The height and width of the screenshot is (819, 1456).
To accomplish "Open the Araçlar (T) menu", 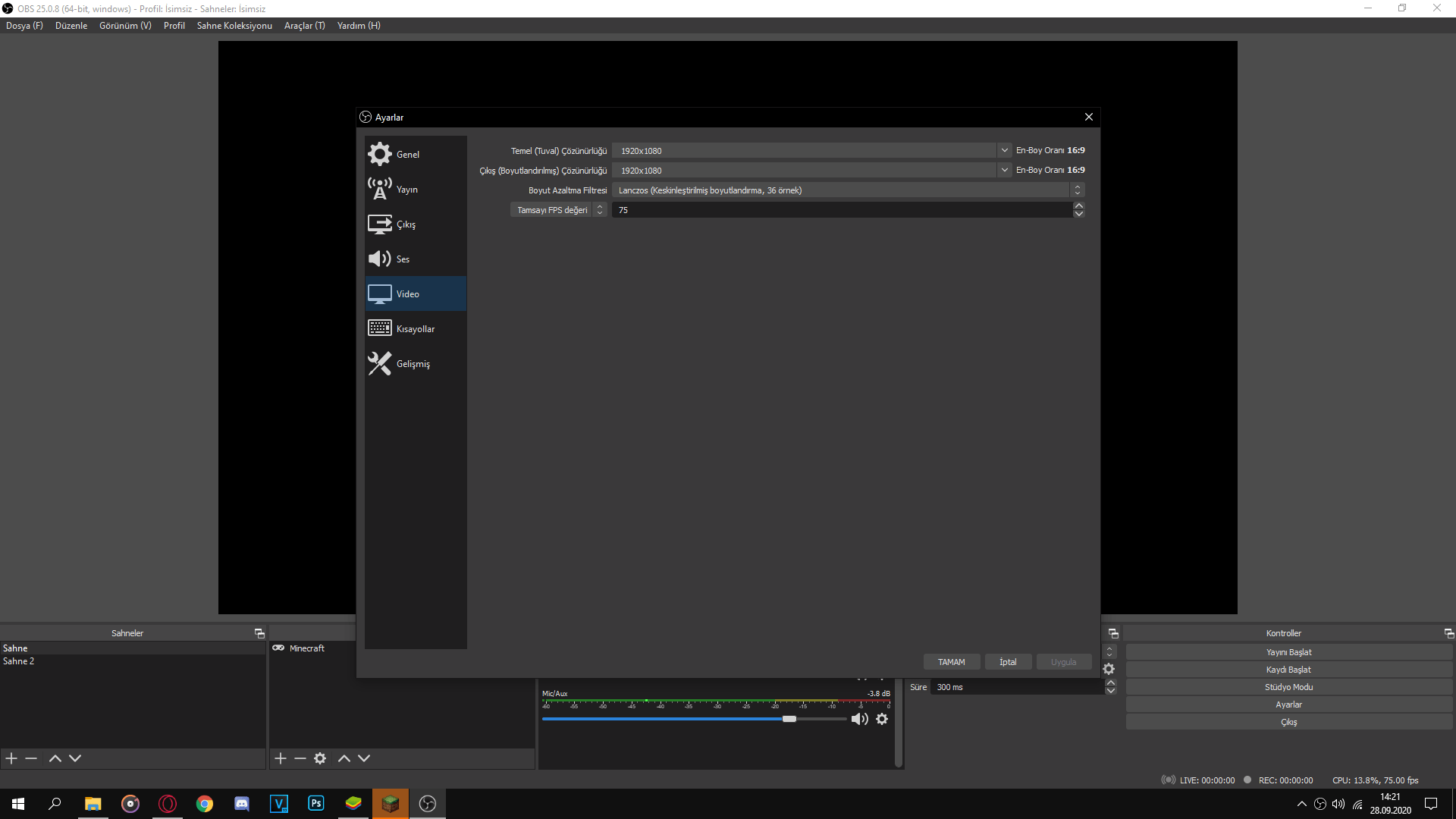I will point(304,26).
